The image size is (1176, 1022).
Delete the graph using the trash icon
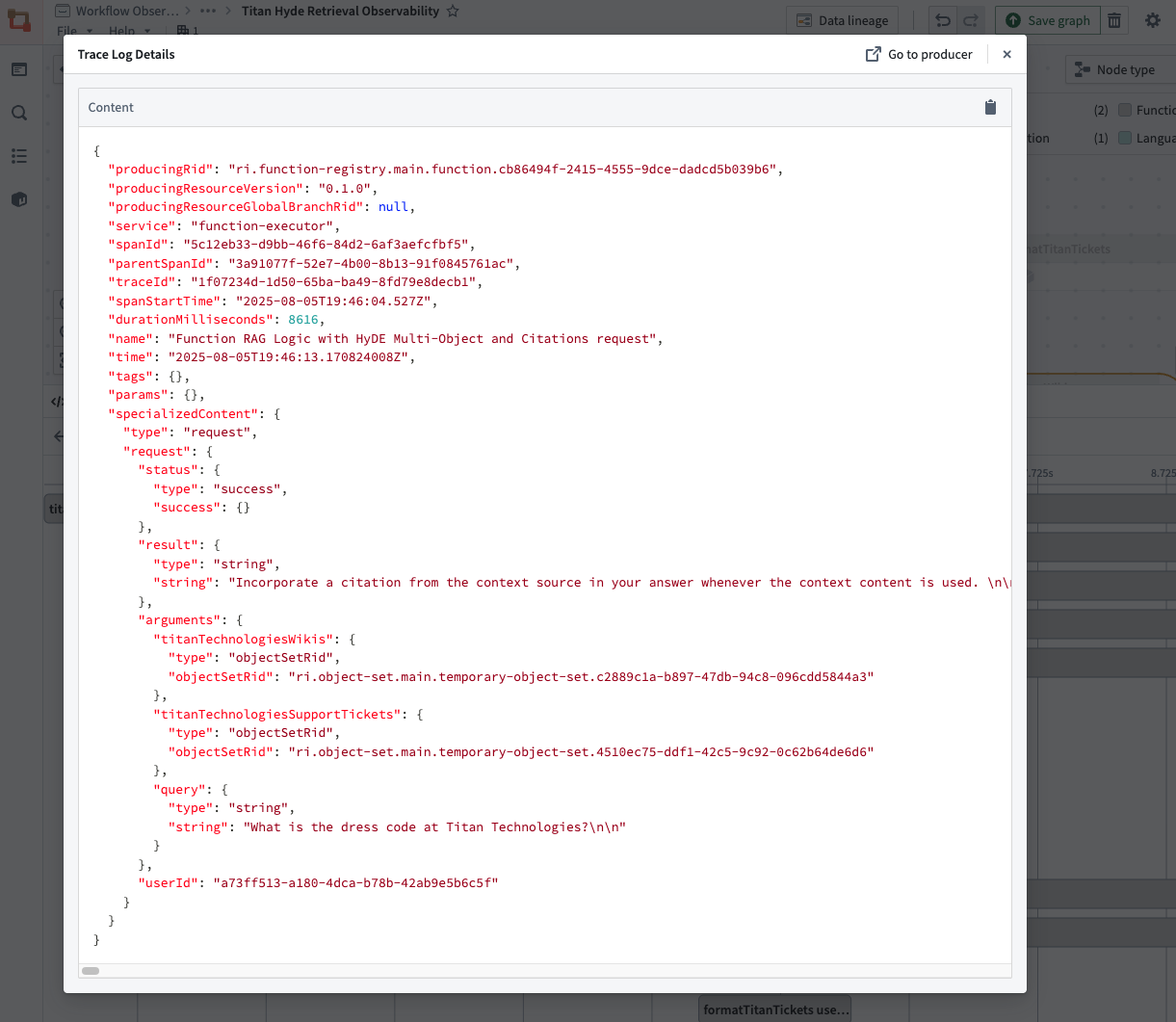tap(1114, 19)
